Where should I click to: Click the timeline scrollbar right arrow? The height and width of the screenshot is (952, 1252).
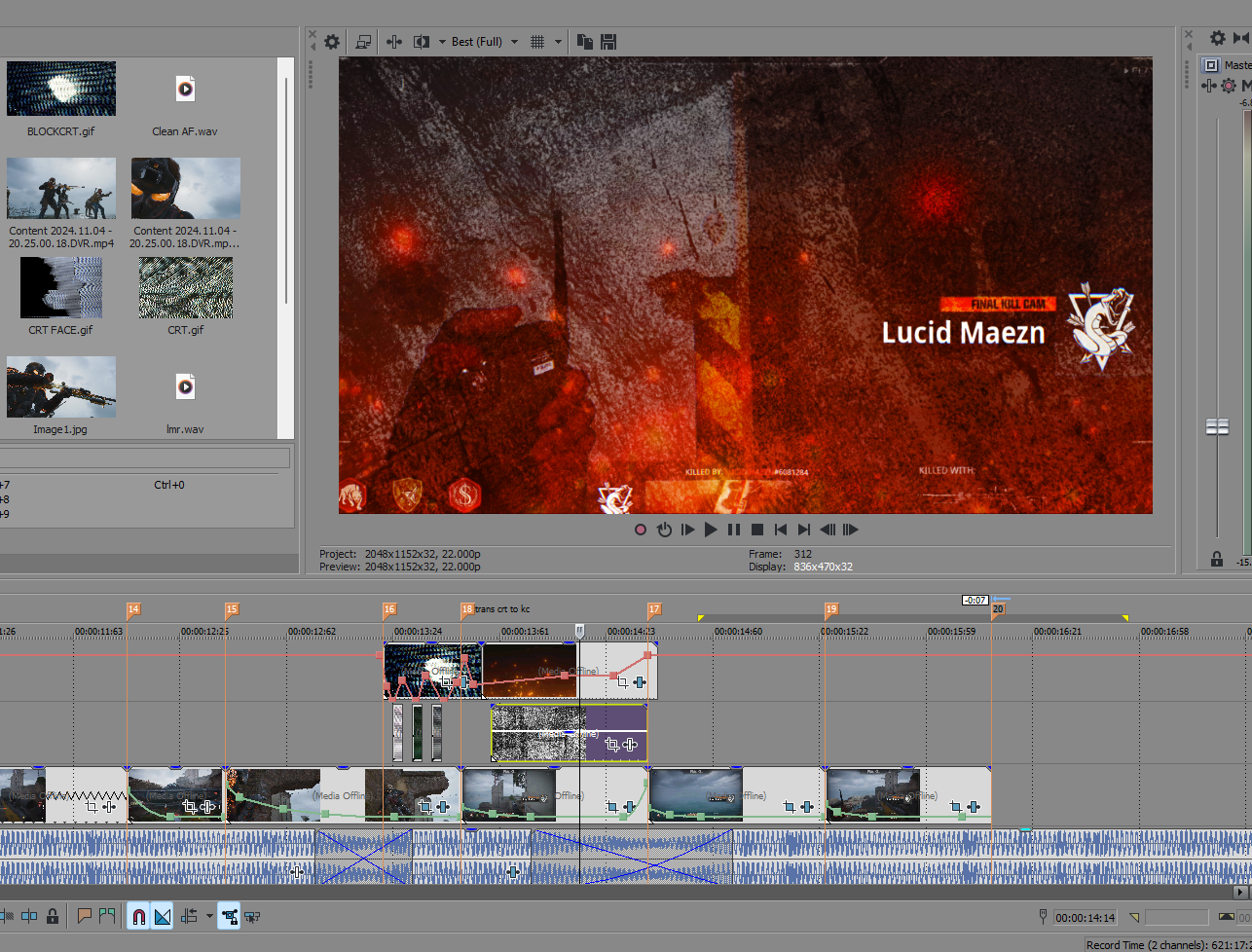click(x=1240, y=892)
